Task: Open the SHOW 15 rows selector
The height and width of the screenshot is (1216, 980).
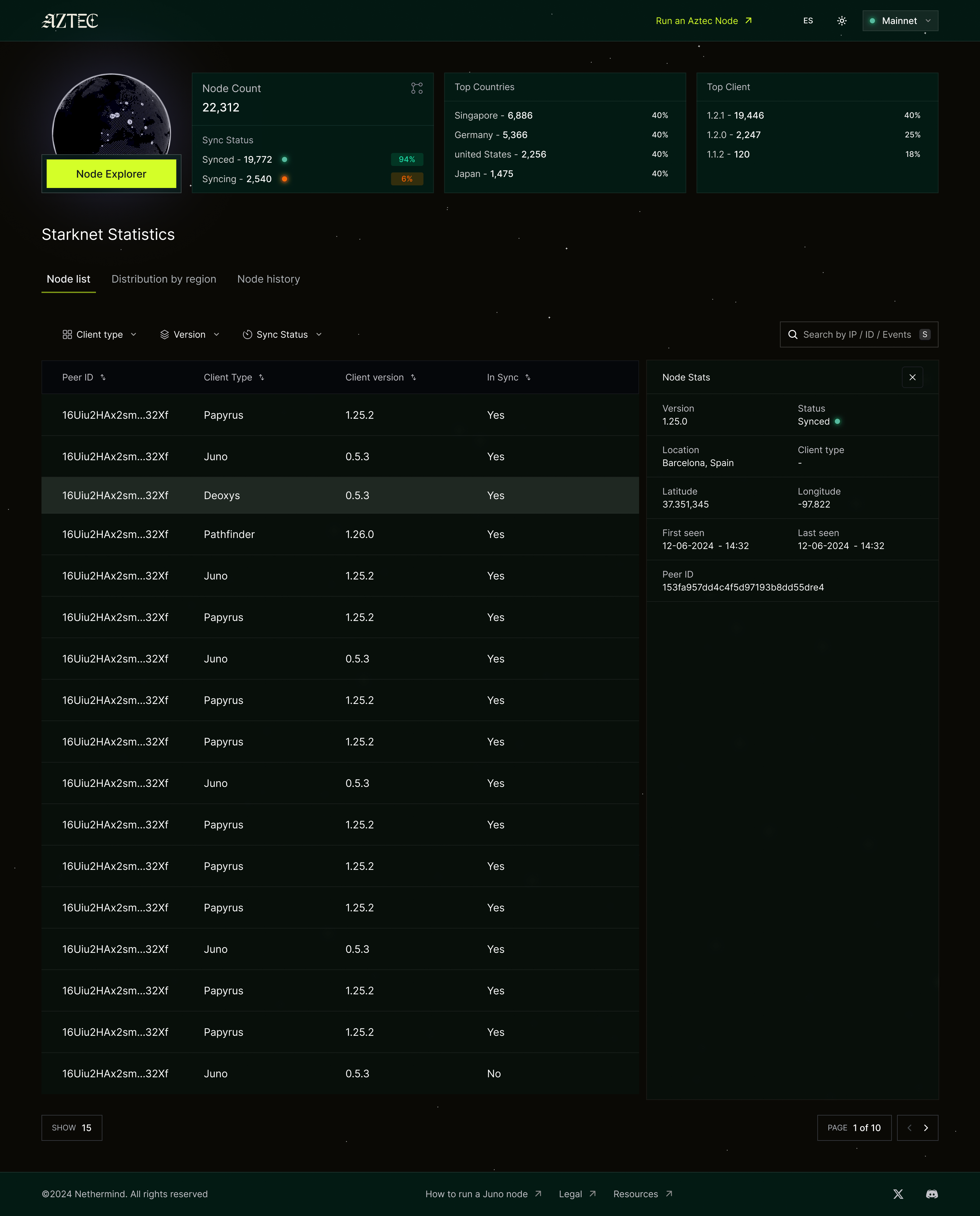Action: click(72, 1128)
